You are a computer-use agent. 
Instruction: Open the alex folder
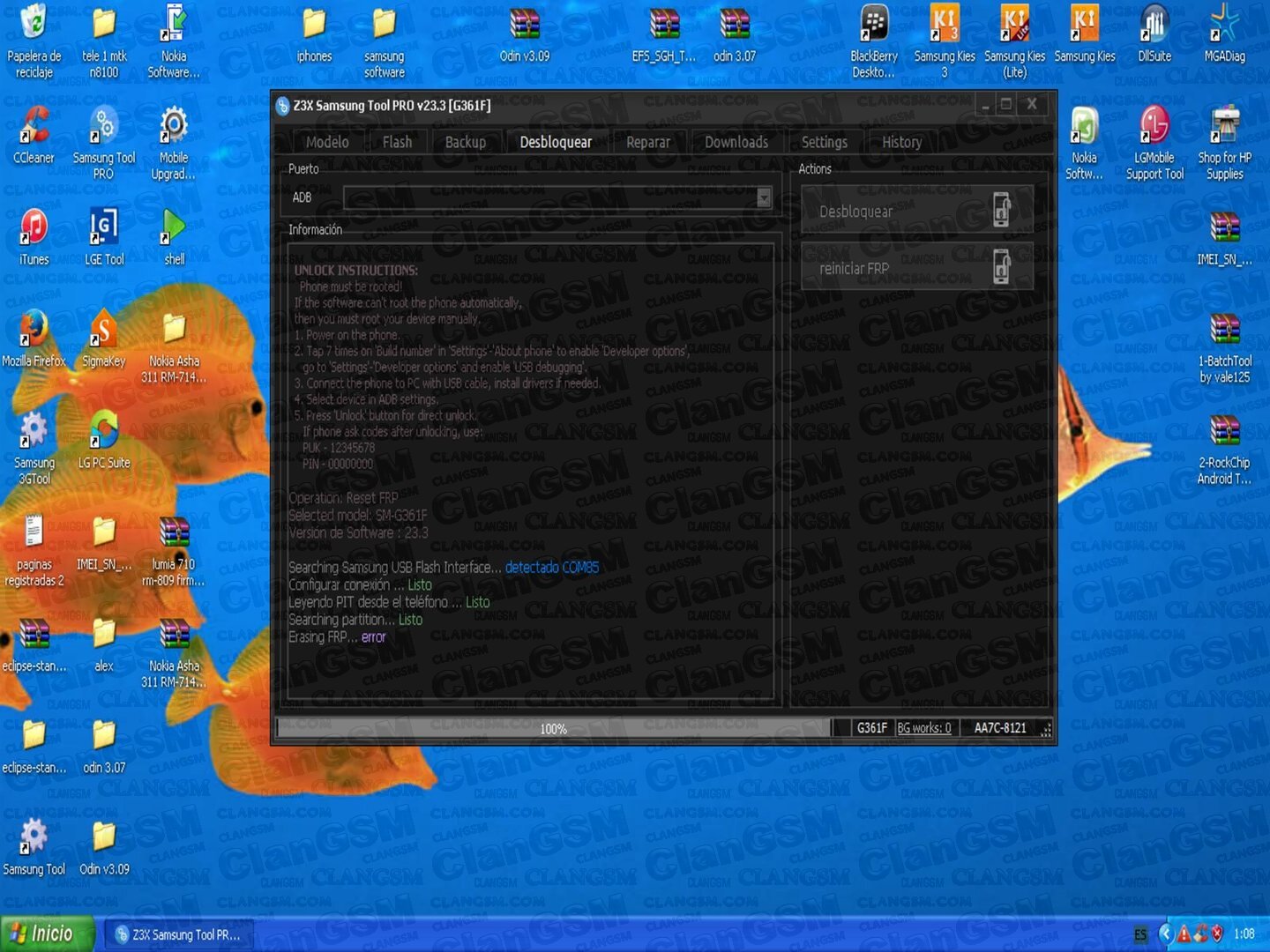(x=104, y=643)
